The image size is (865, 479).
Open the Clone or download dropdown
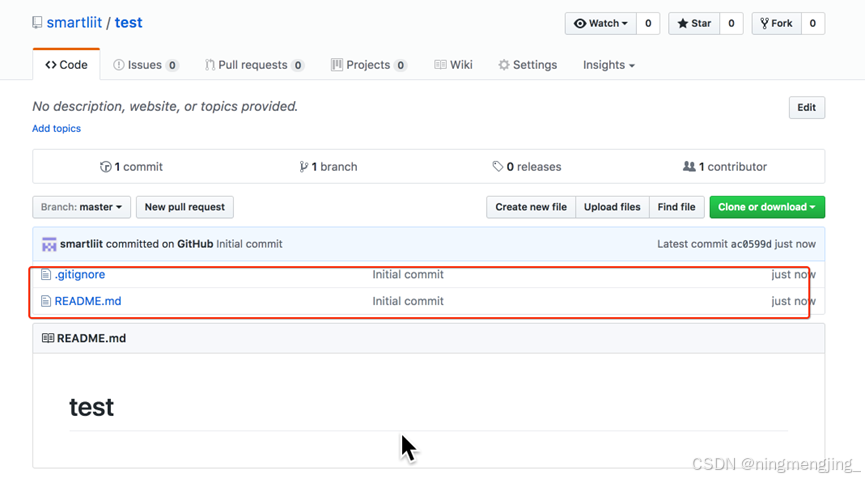(x=767, y=207)
